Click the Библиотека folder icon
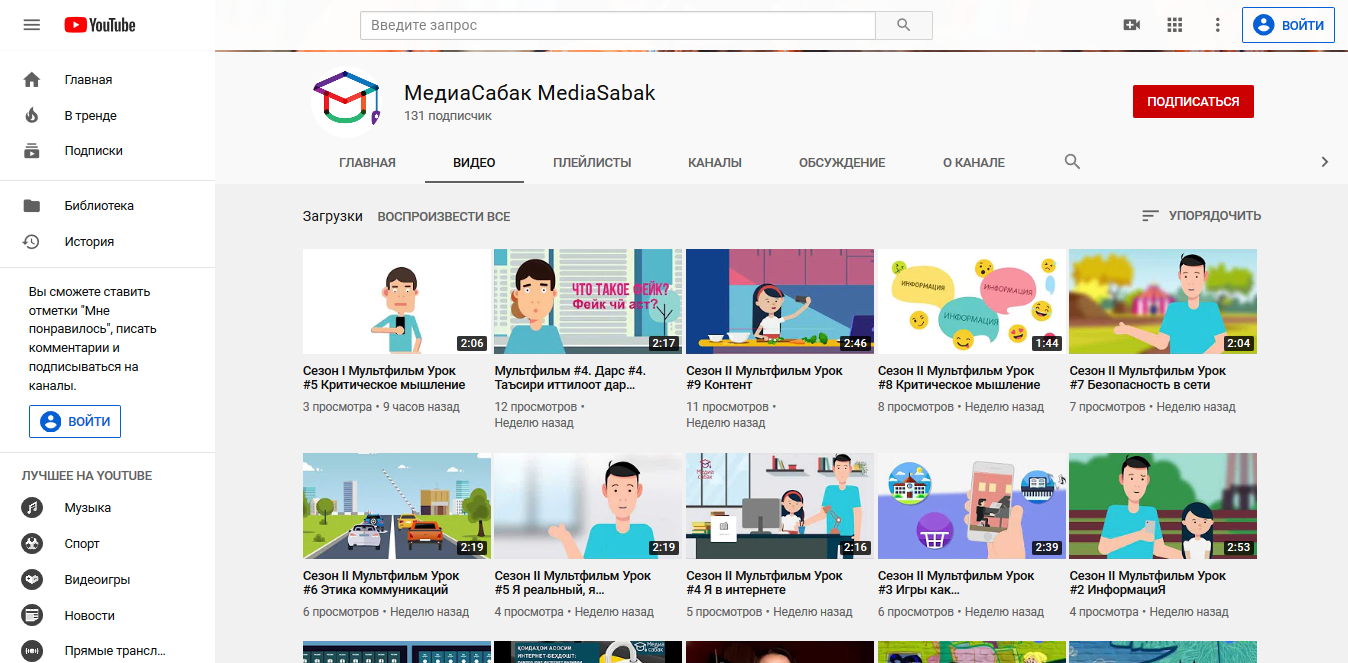Image resolution: width=1348 pixels, height=663 pixels. point(32,206)
